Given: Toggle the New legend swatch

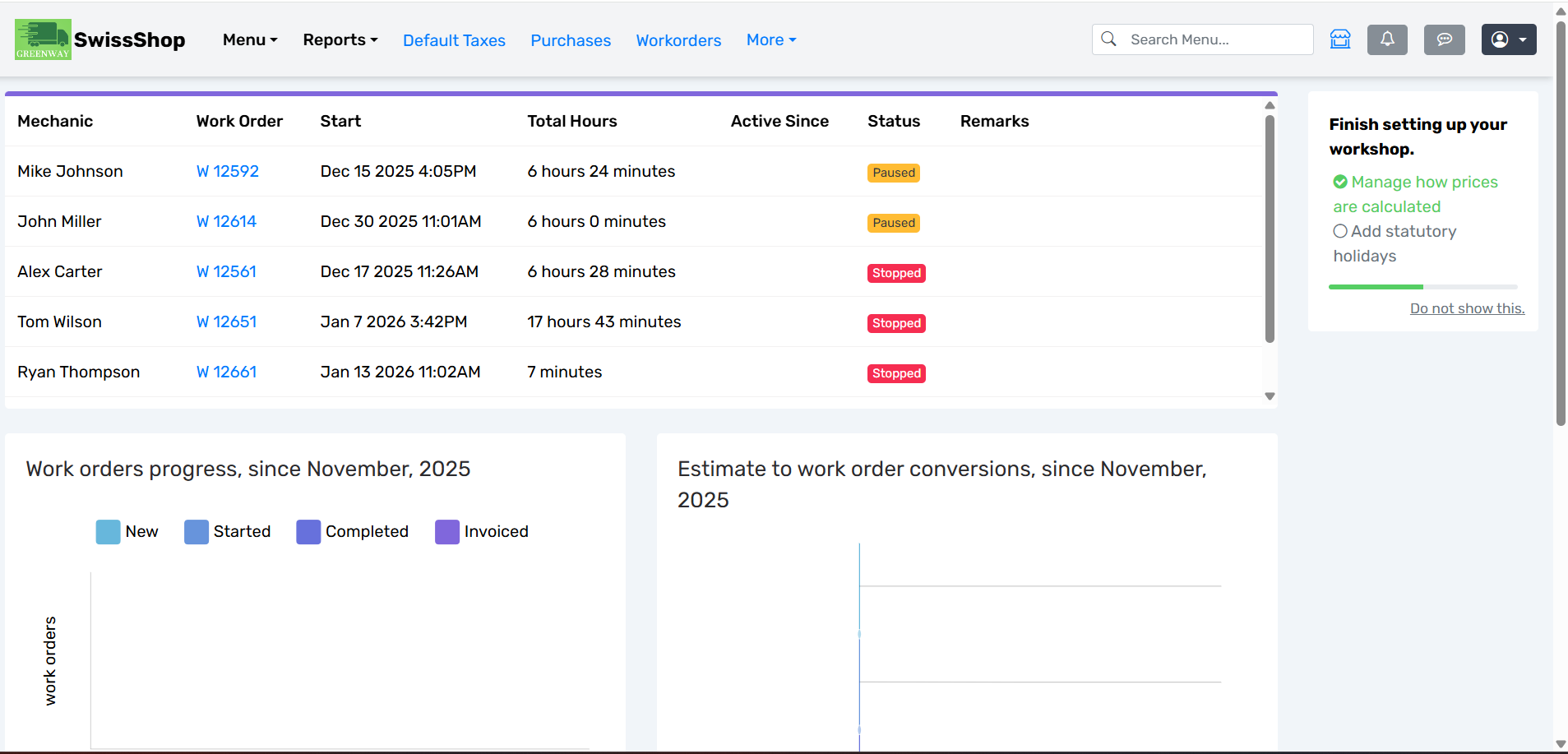Looking at the screenshot, I should point(108,532).
